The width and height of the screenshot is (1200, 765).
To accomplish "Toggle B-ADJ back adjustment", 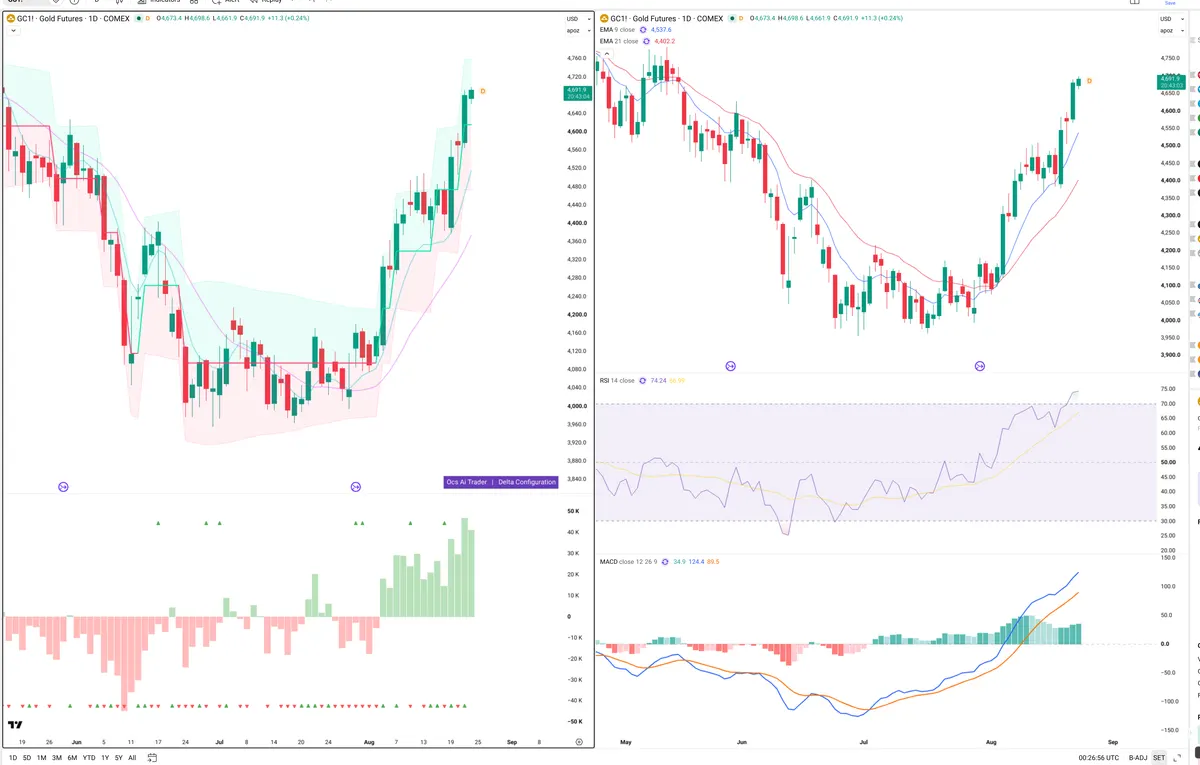I will [1137, 758].
